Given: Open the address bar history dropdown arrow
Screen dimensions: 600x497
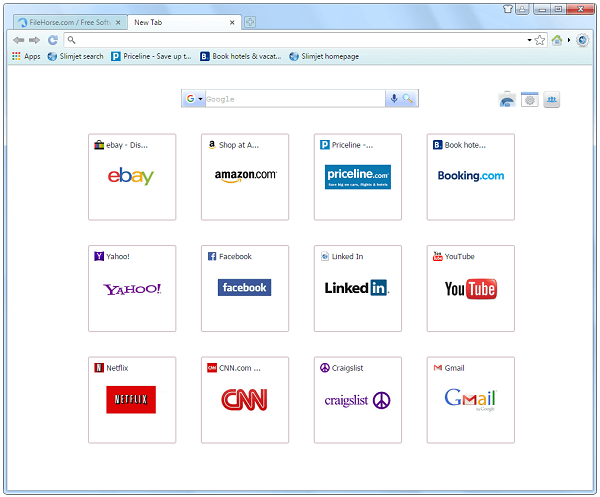Looking at the screenshot, I should click(529, 40).
